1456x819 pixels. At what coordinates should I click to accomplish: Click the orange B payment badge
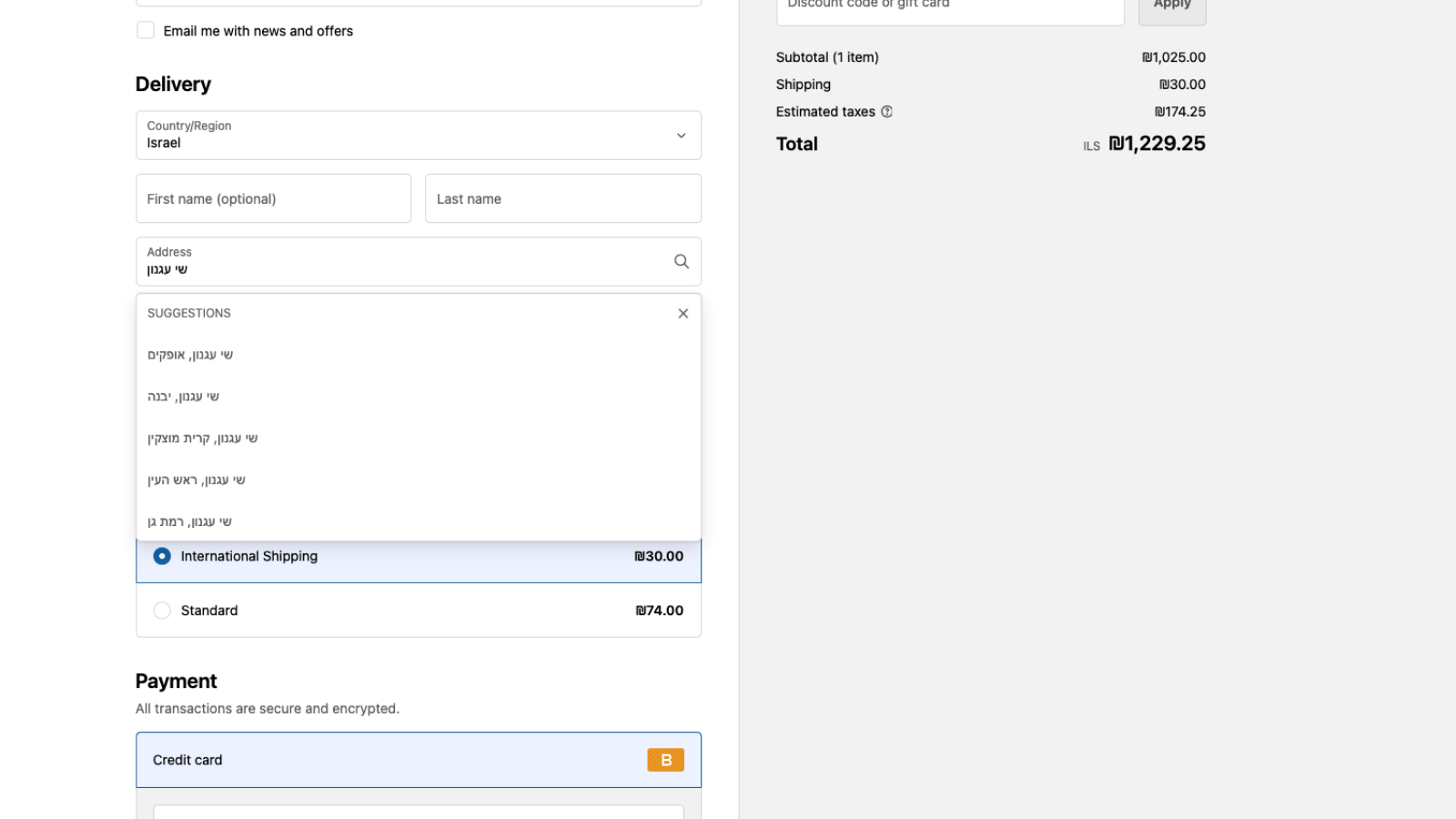665,760
